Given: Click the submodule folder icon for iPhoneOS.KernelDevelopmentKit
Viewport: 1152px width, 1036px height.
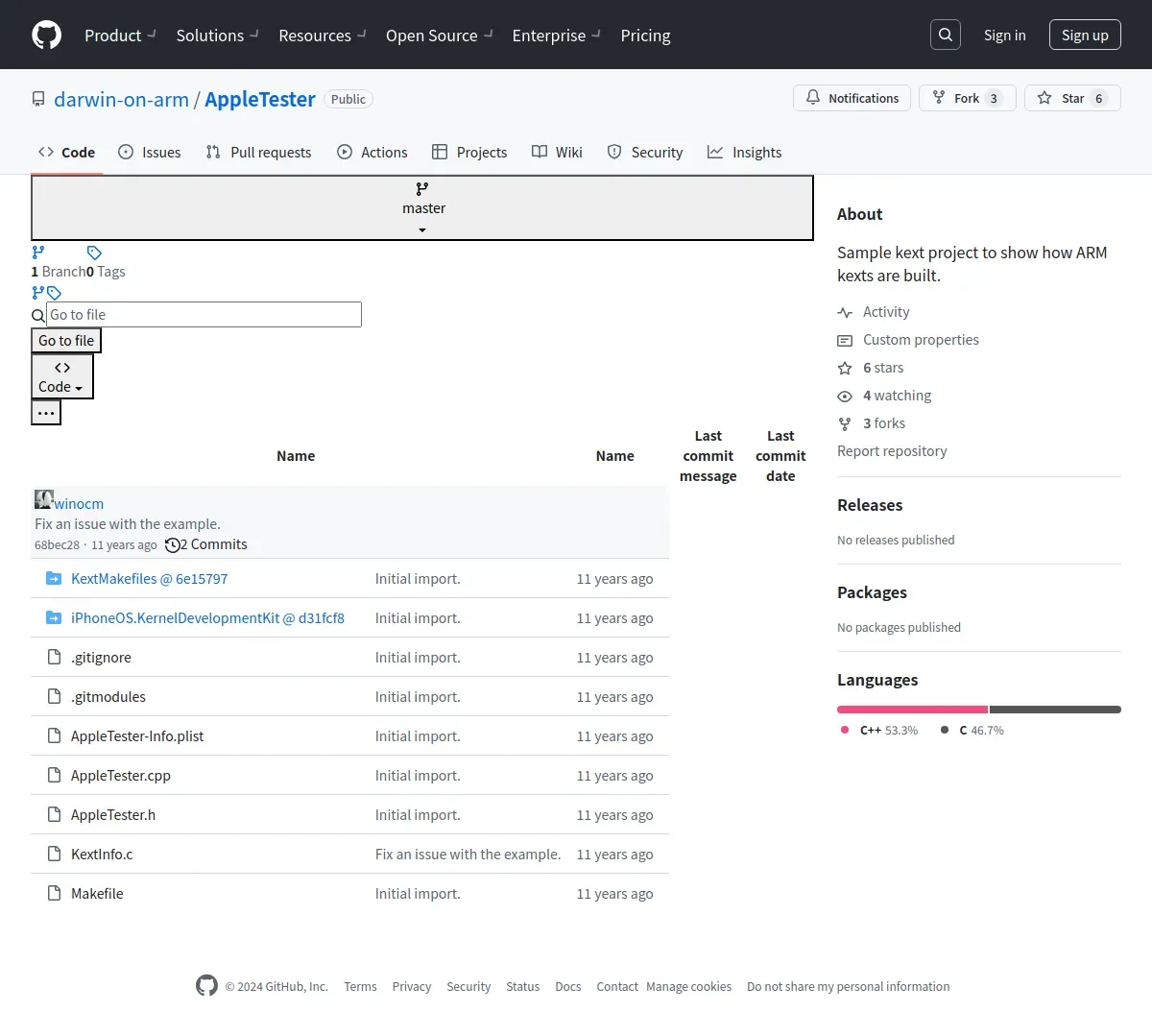Looking at the screenshot, I should coord(54,617).
